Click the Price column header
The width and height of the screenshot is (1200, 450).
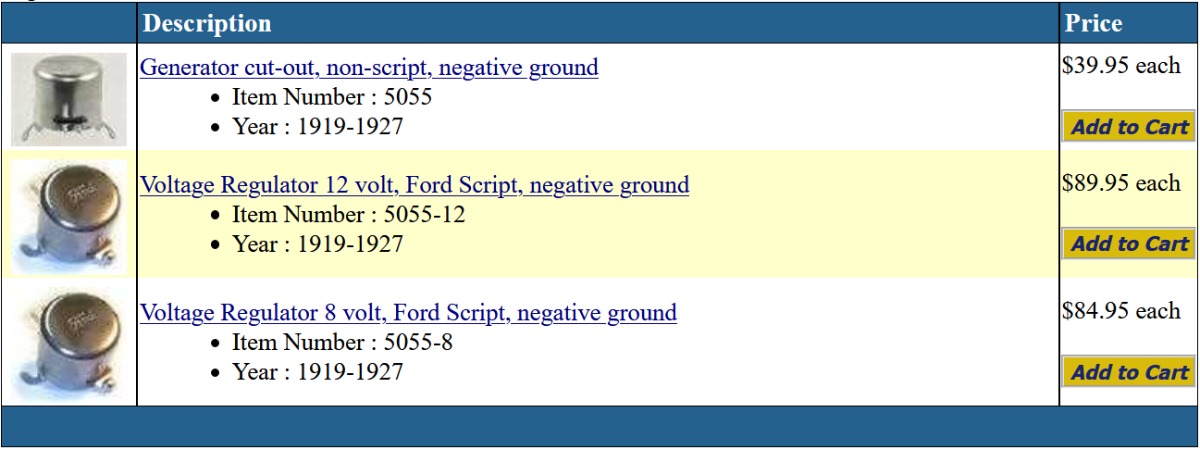[1093, 23]
